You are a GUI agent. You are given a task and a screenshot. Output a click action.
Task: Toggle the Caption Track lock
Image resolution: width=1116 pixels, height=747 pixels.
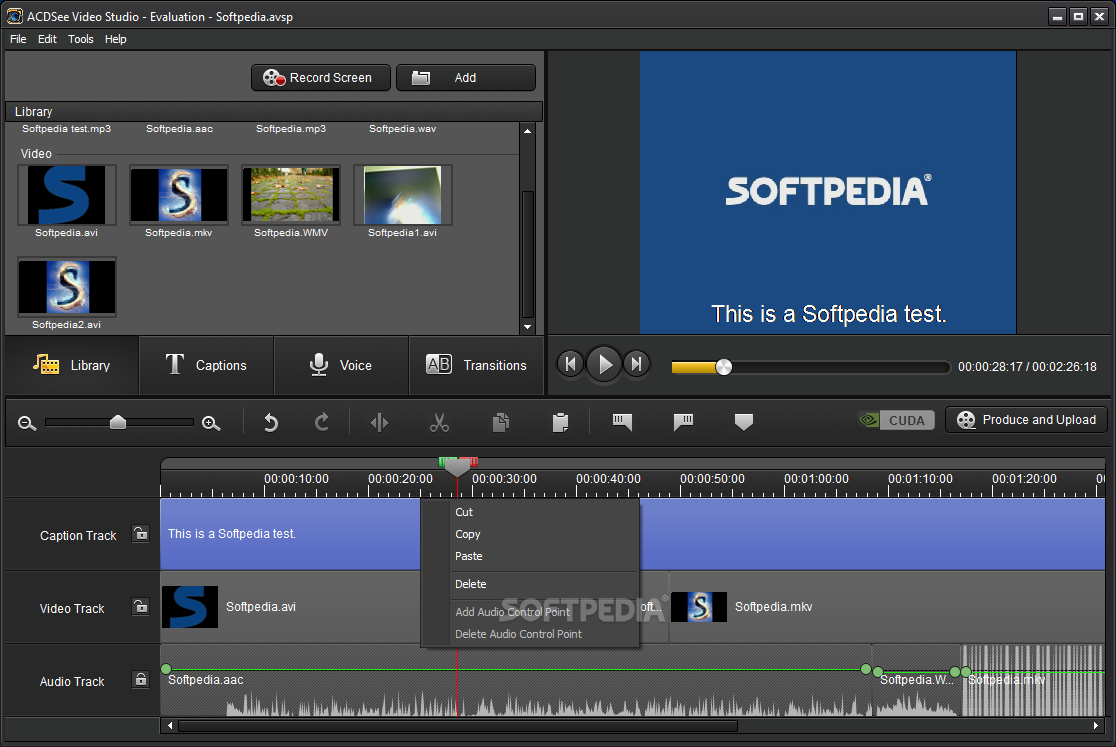(141, 534)
